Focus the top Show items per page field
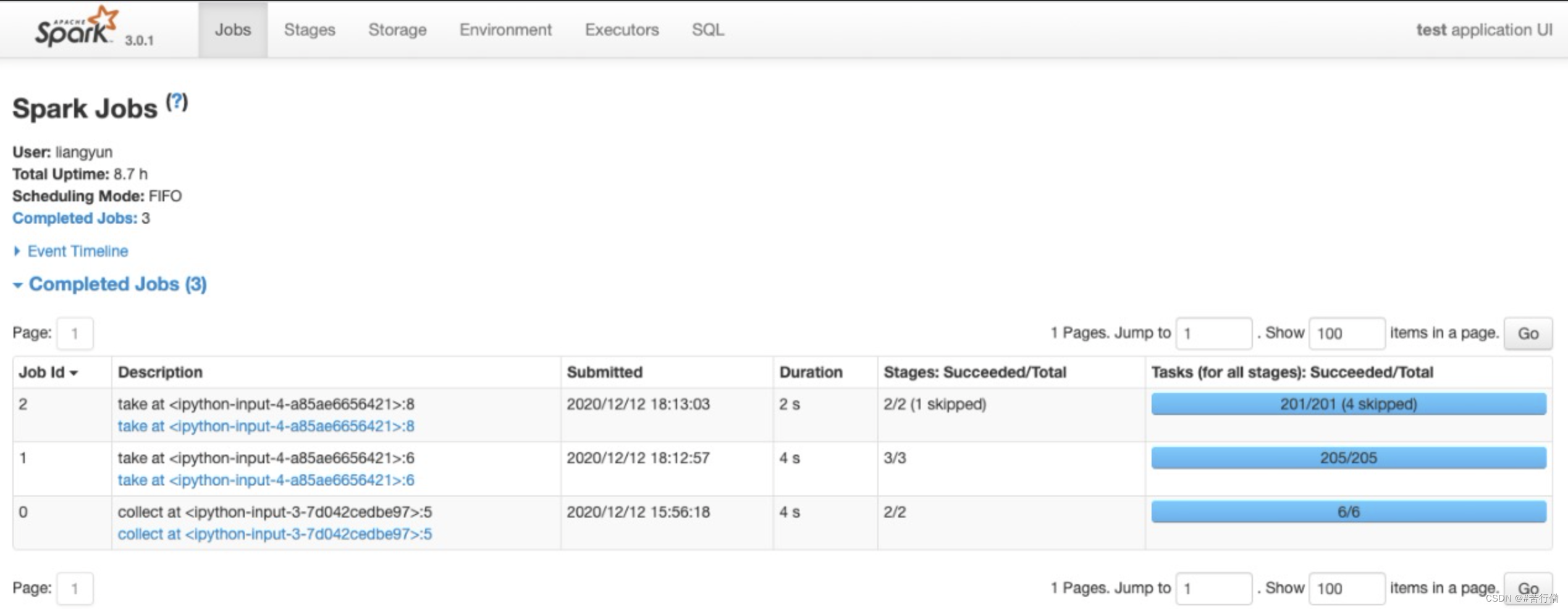 click(1347, 334)
